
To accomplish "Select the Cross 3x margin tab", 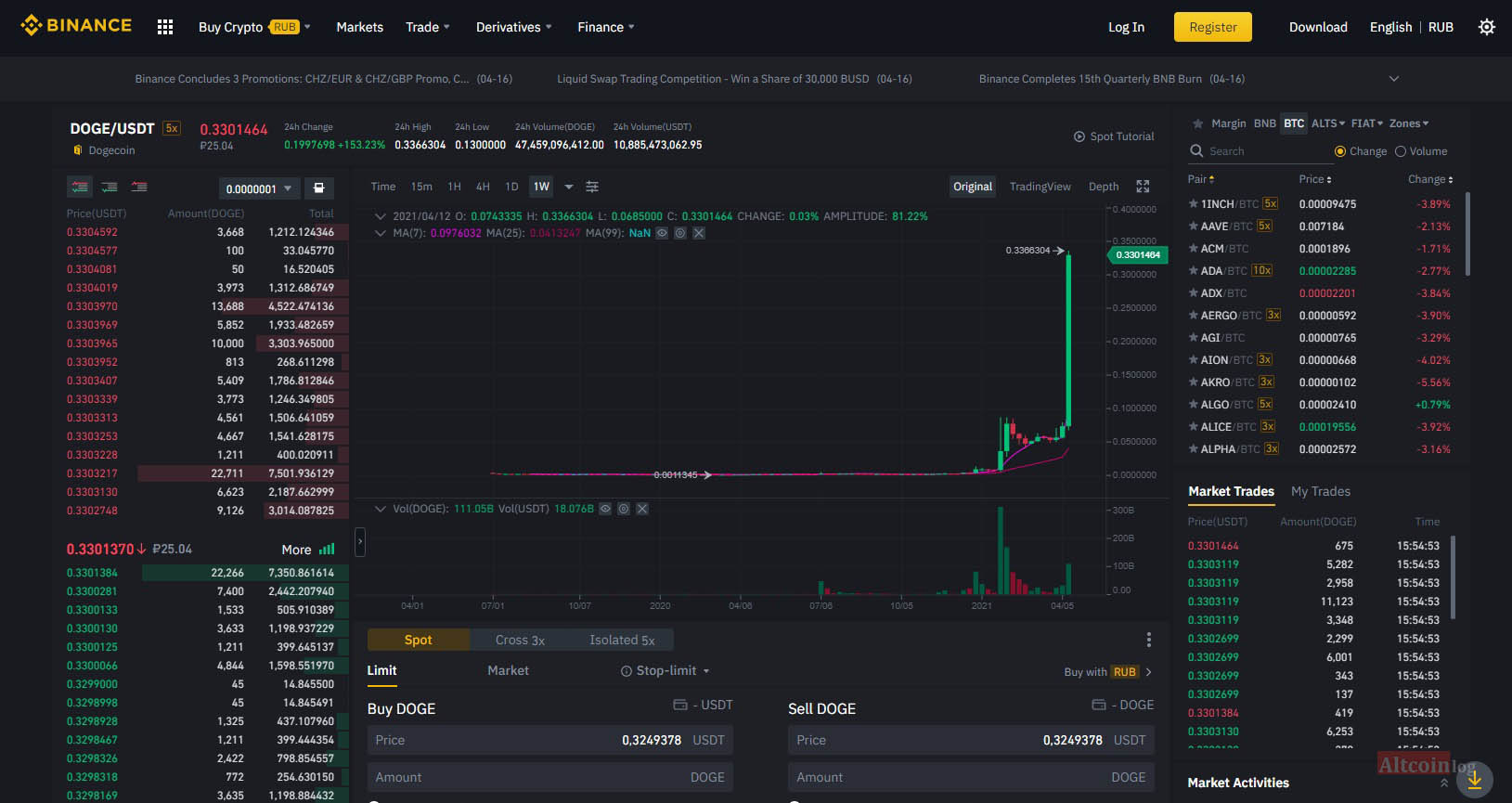I will 520,640.
